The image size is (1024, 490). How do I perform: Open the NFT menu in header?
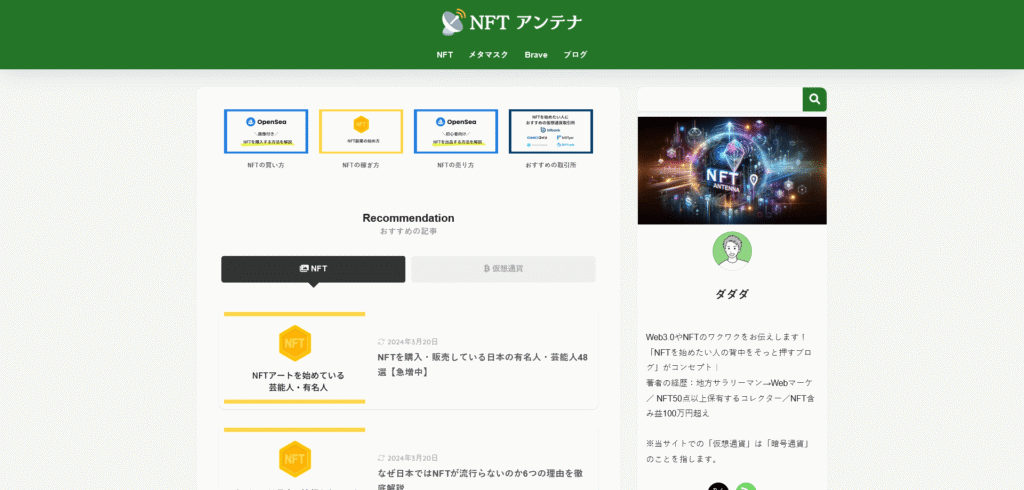pyautogui.click(x=445, y=55)
